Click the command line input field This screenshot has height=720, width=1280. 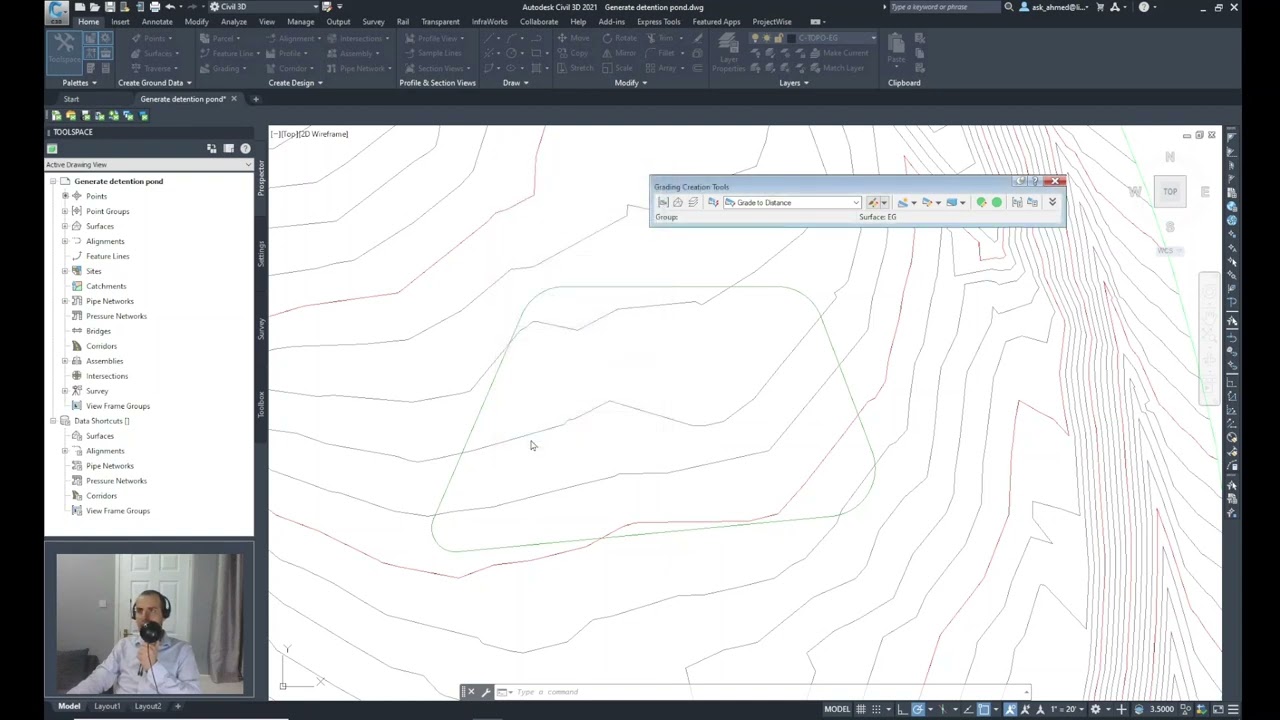point(770,692)
